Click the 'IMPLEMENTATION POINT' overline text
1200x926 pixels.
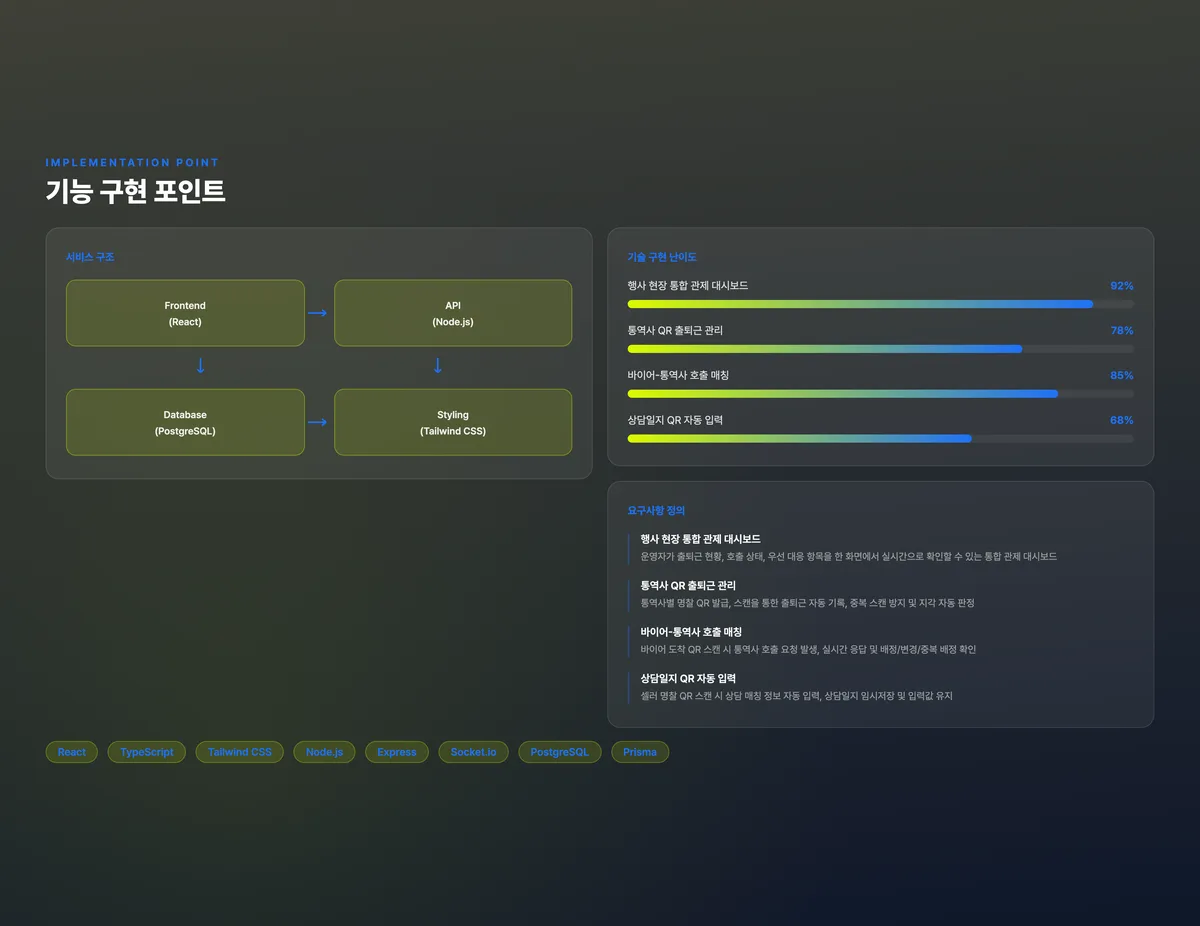[132, 162]
